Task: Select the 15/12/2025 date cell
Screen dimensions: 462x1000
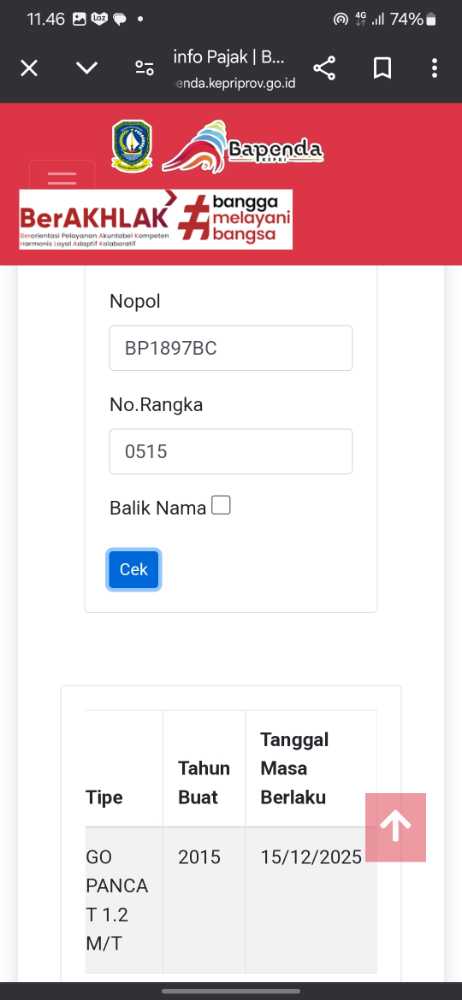Action: click(311, 857)
